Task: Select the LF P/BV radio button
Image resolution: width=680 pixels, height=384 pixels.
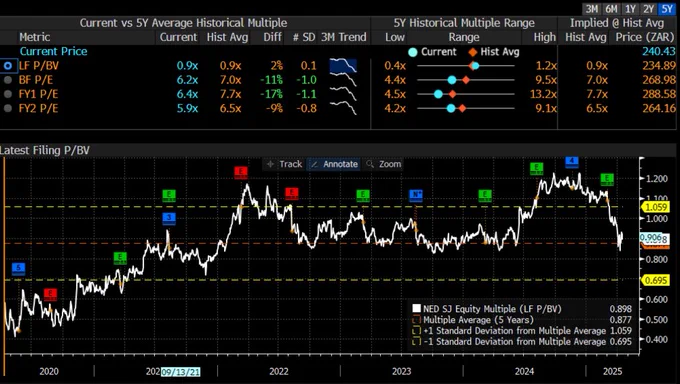Action: point(8,66)
